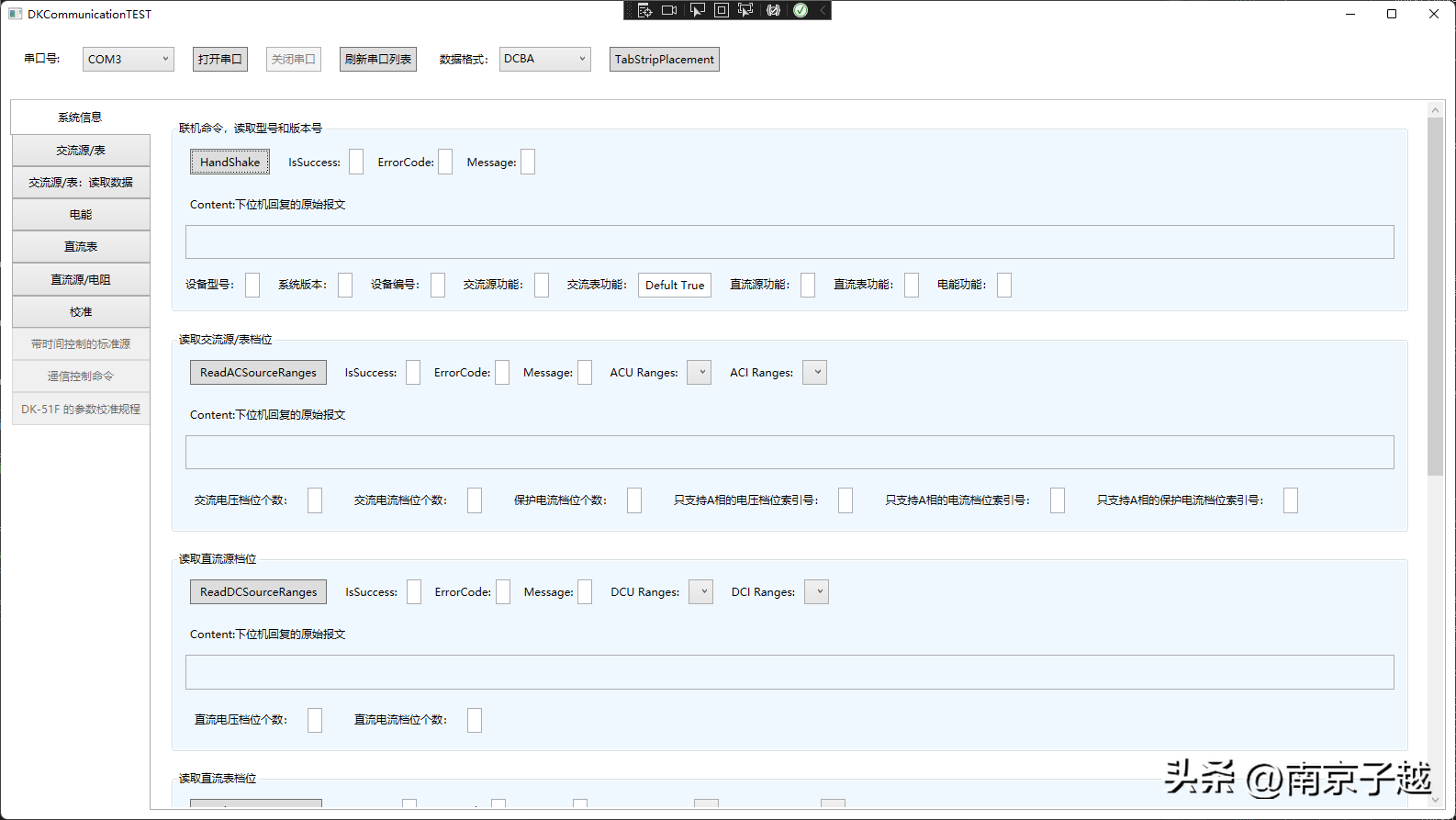Open the DCBA data format dropdown
This screenshot has width=1456, height=820.
click(x=545, y=59)
